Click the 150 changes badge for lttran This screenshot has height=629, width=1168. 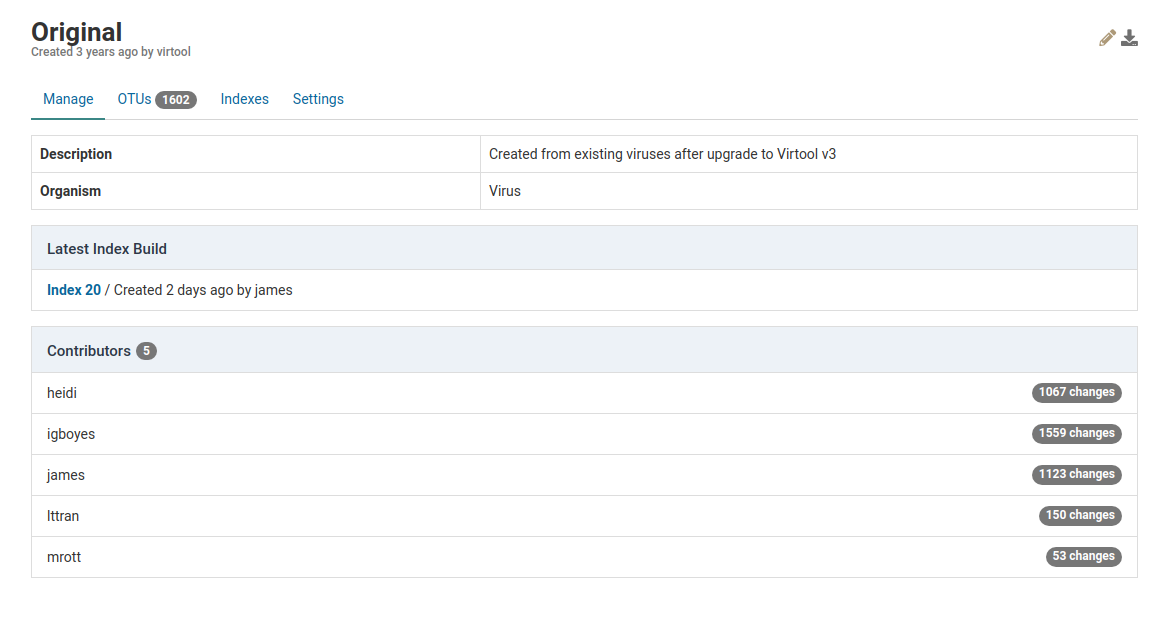[1080, 516]
